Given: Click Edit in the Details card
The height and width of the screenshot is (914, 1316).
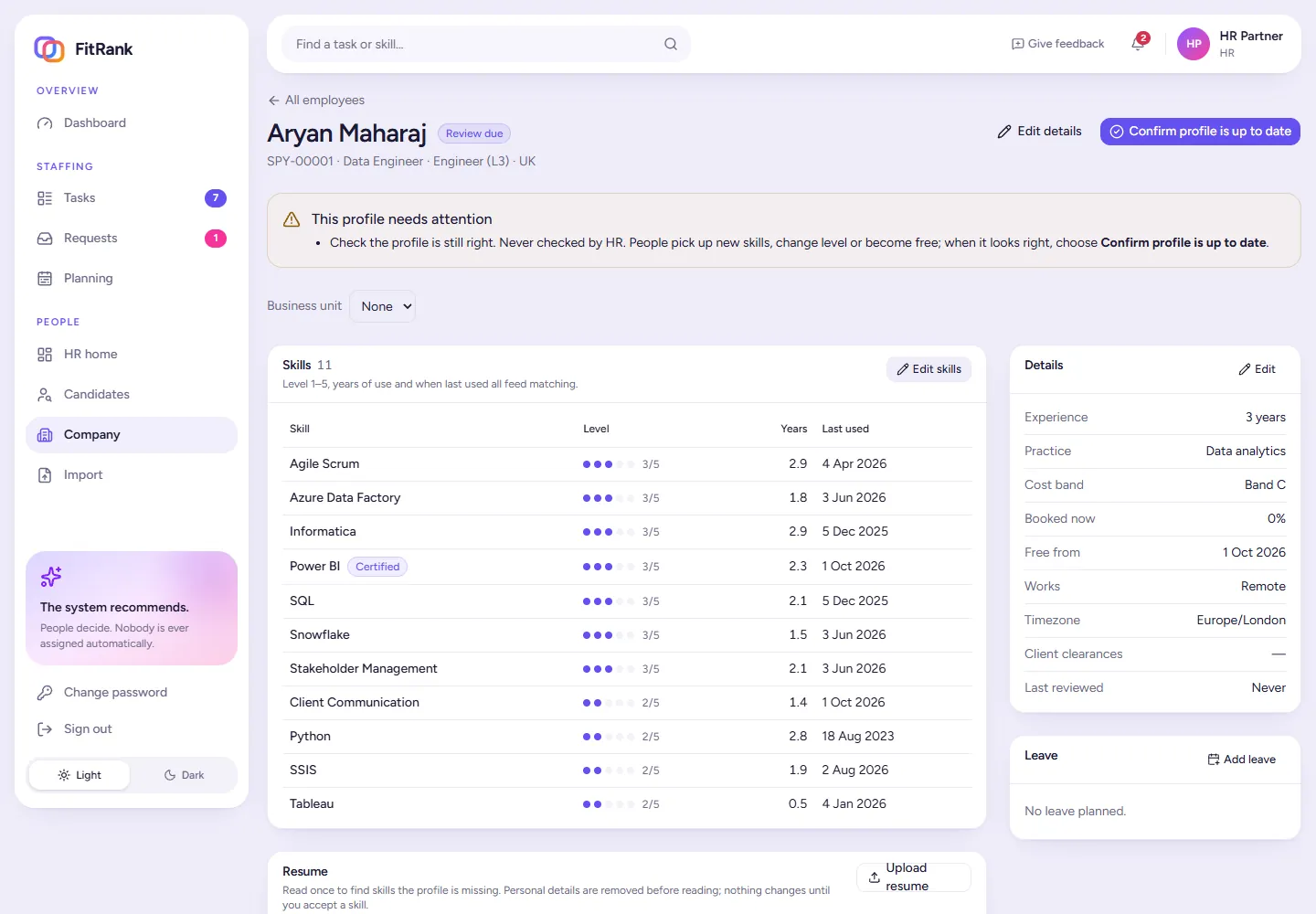Looking at the screenshot, I should coord(1258,369).
